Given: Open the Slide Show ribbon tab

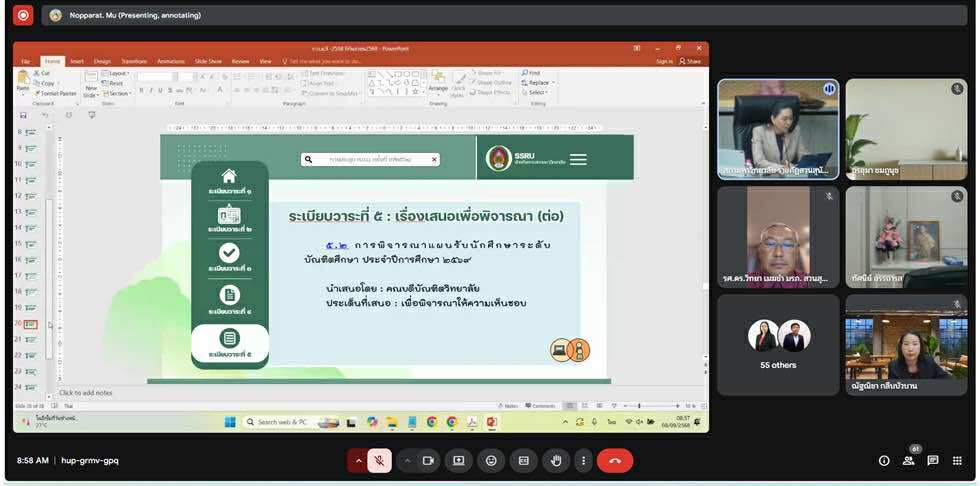Looking at the screenshot, I should [208, 61].
